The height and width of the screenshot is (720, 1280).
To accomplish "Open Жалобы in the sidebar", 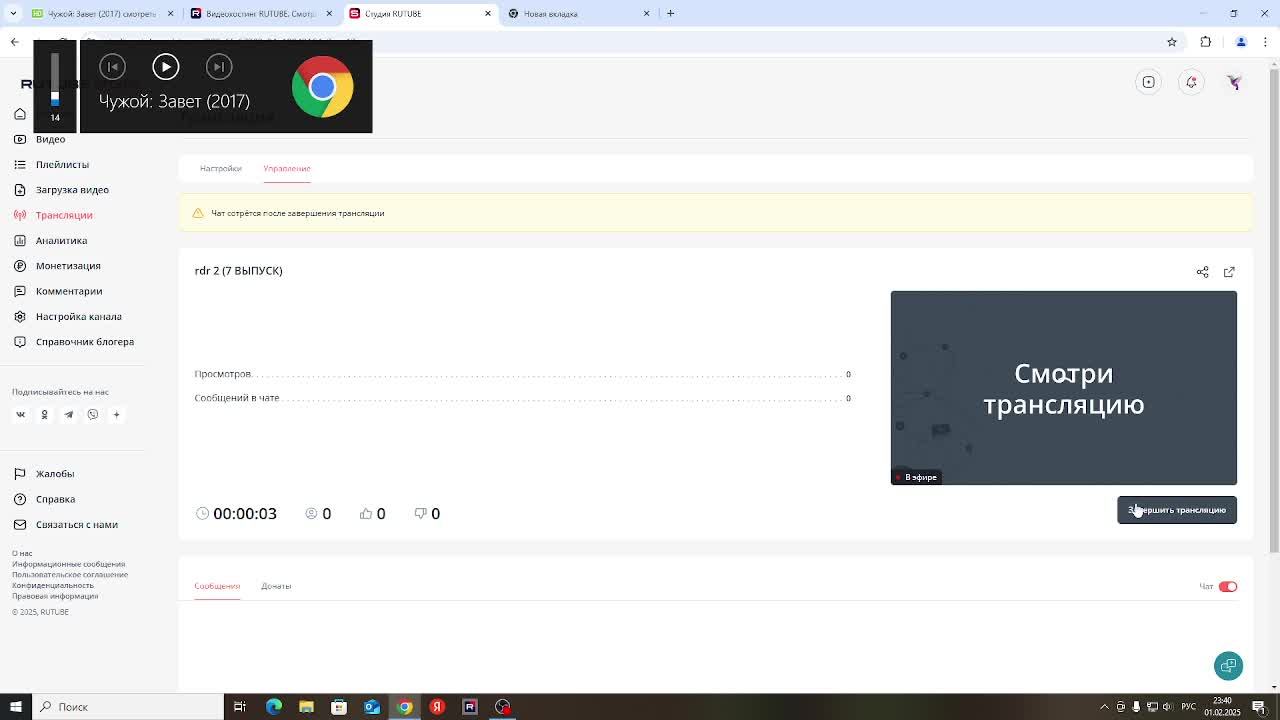I will pyautogui.click(x=55, y=474).
